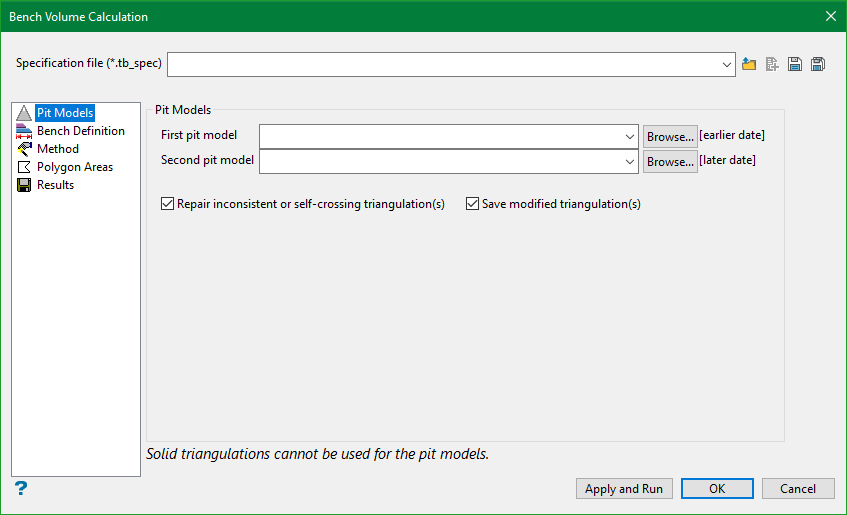Expand the Specification file dropdown

coord(727,65)
